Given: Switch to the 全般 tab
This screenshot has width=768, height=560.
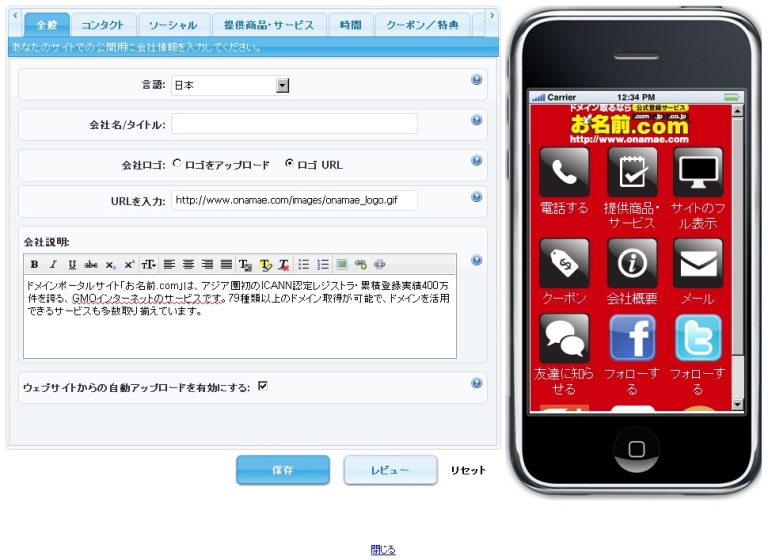Looking at the screenshot, I should click(47, 25).
